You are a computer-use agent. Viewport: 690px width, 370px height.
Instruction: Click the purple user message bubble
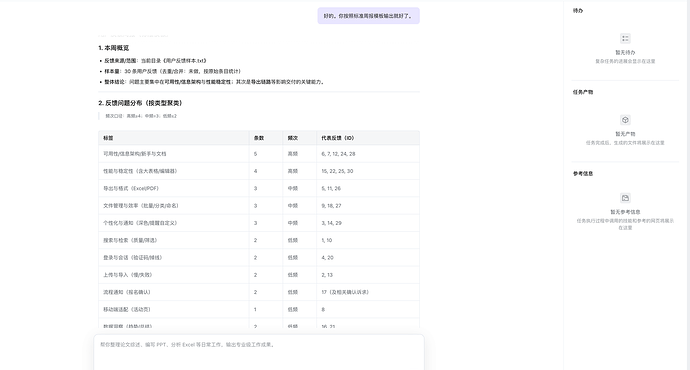(368, 16)
